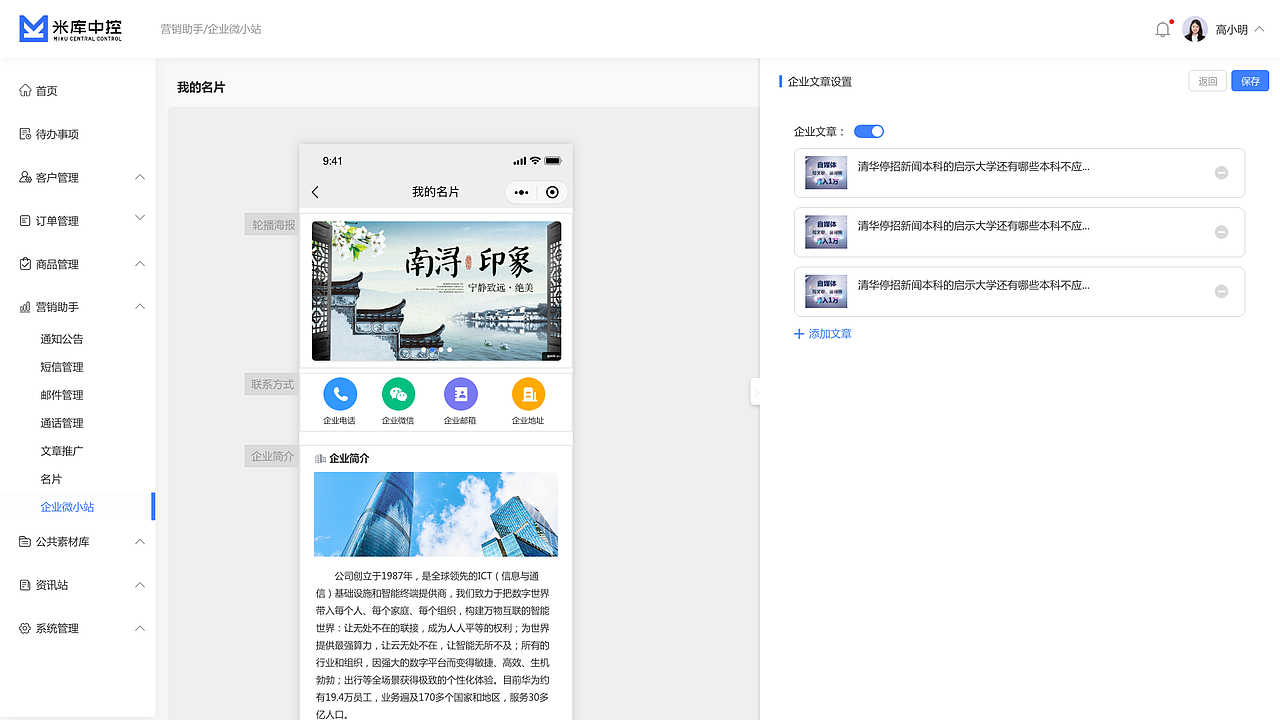Screen dimensions: 1280x720
Task: Click the 南浔印象 carousel banner
Action: (x=436, y=291)
